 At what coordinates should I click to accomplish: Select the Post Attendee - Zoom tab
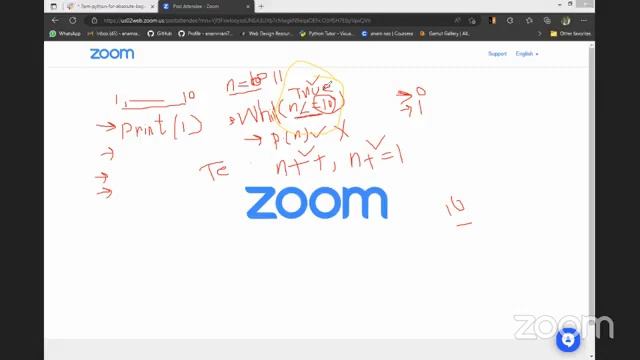[x=206, y=7]
